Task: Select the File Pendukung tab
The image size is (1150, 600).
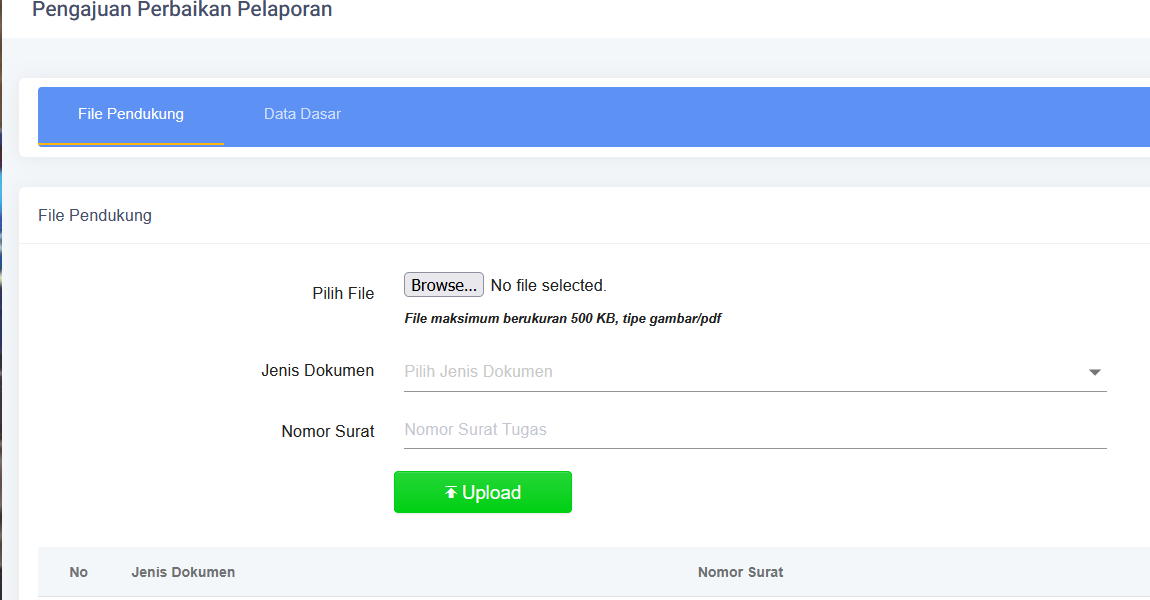Action: point(131,114)
